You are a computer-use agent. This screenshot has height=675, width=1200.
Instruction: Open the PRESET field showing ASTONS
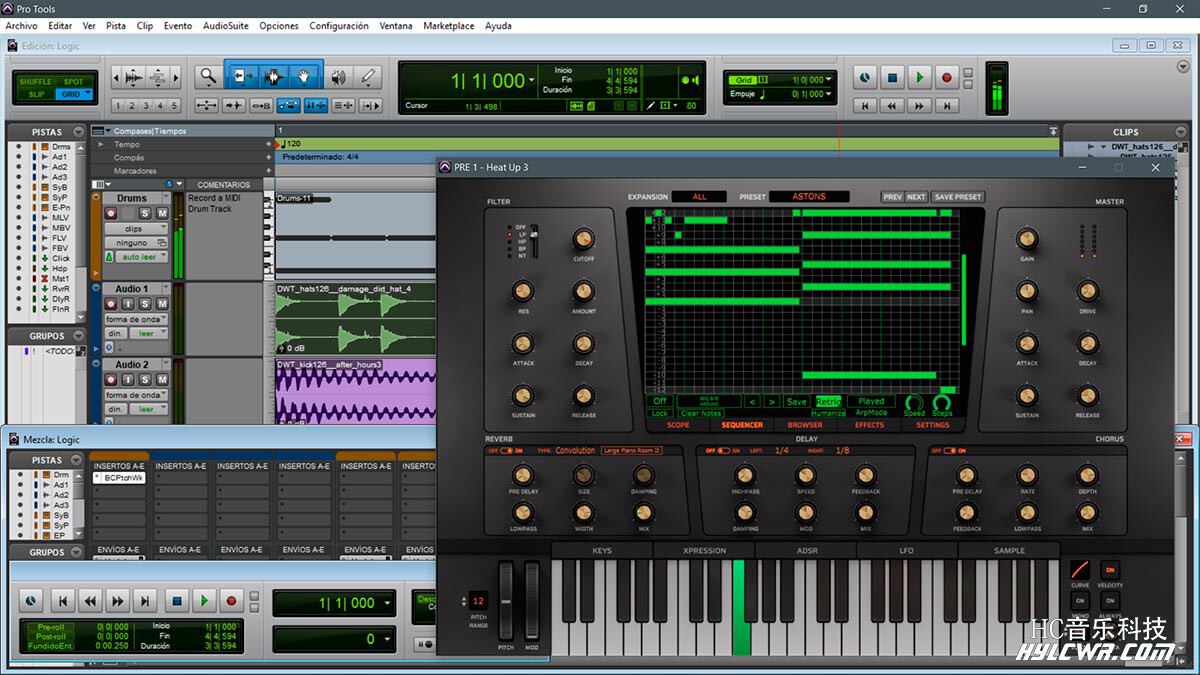click(809, 197)
